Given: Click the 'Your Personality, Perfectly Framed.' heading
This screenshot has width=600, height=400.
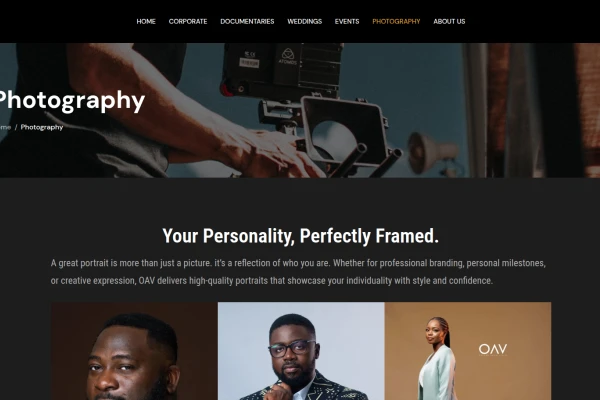Looking at the screenshot, I should (300, 236).
